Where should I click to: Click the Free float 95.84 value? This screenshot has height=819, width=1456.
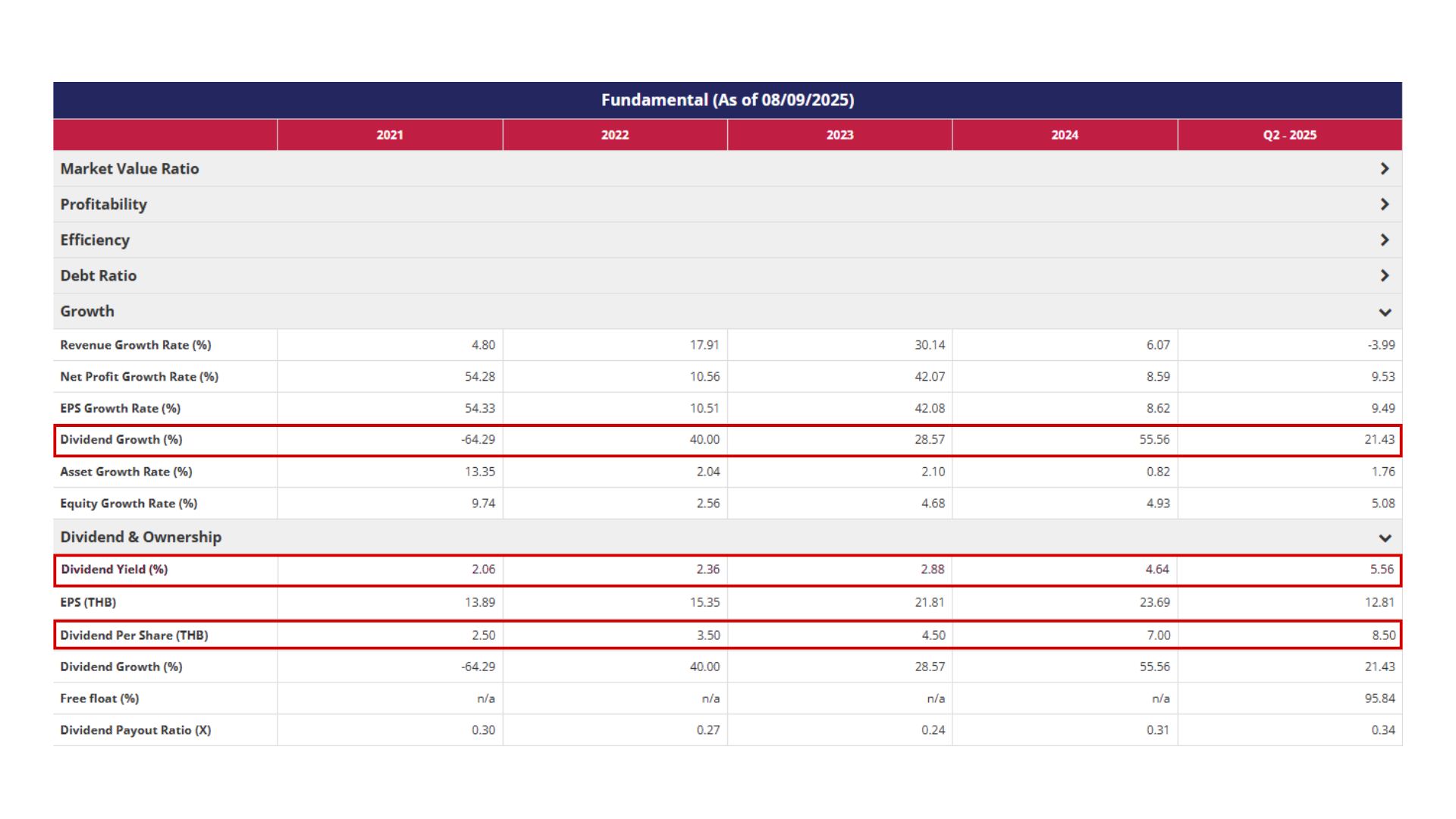pos(1379,698)
